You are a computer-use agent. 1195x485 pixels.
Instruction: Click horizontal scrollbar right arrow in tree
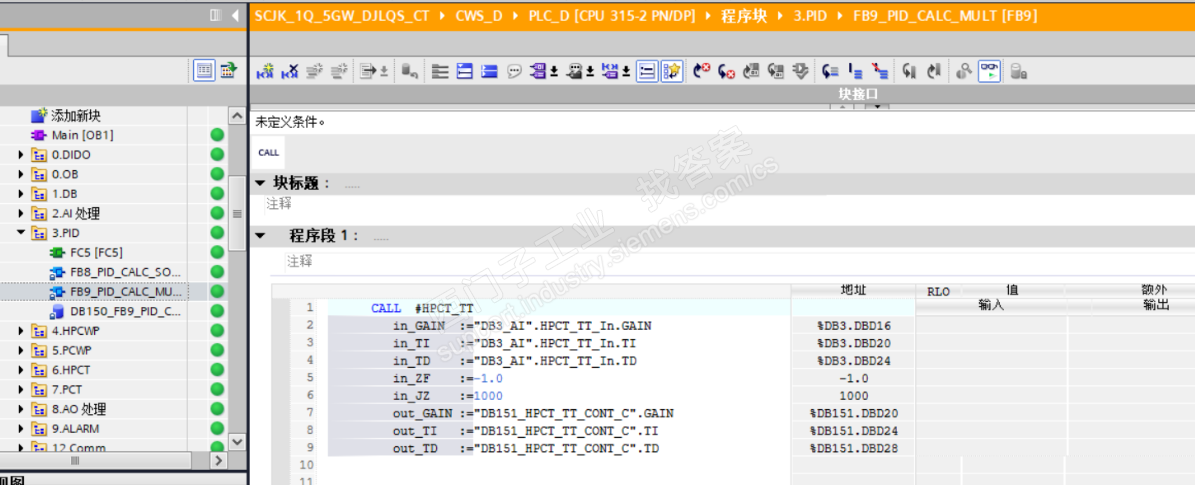[219, 461]
